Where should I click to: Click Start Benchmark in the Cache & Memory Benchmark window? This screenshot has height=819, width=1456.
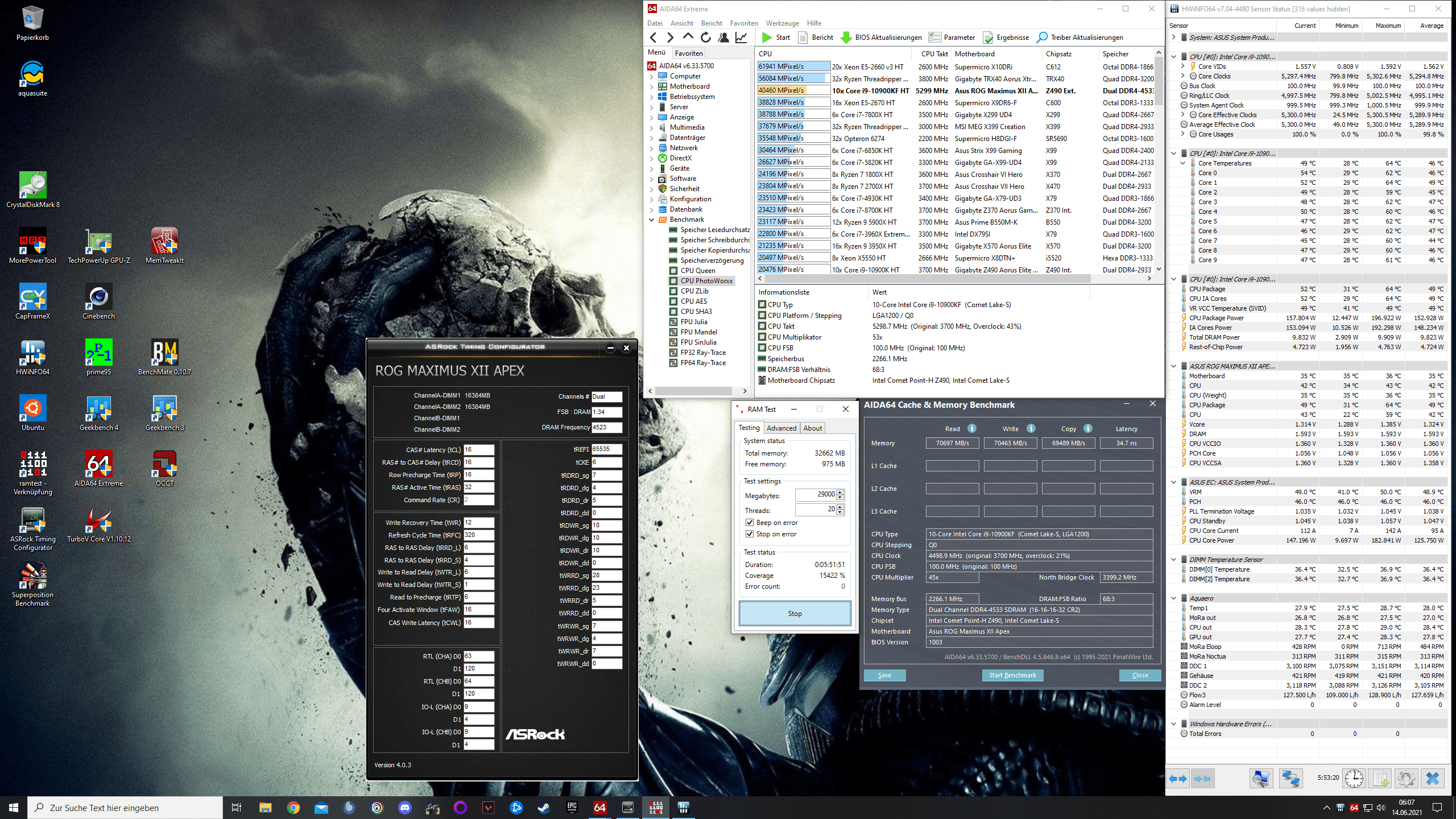1012,675
